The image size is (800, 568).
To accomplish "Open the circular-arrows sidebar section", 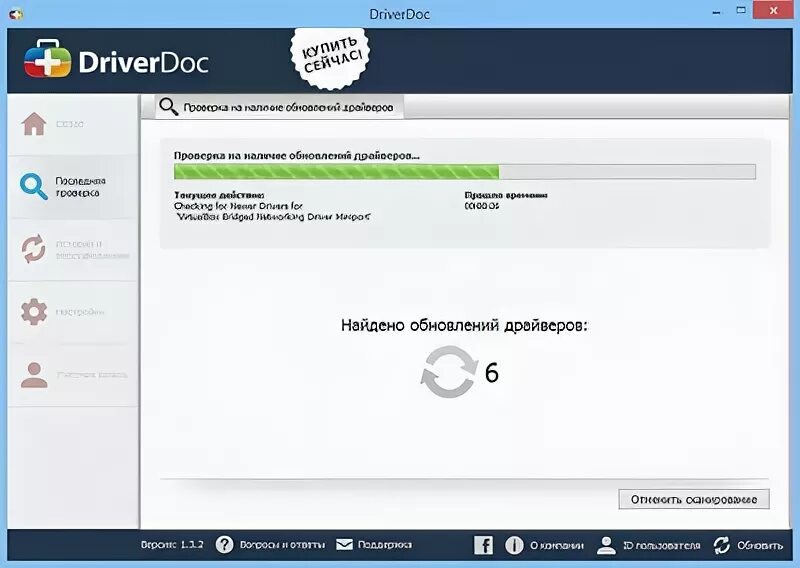I will (73, 250).
